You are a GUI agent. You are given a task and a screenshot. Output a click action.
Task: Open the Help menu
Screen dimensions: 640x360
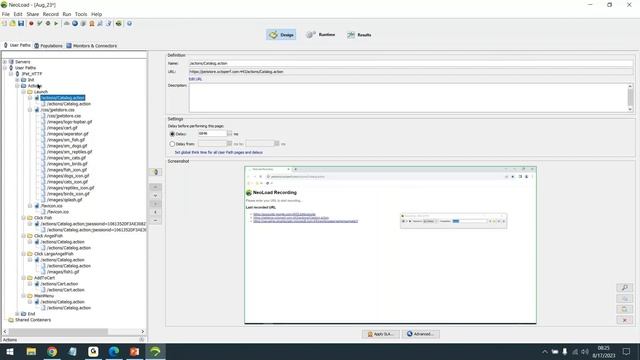click(x=96, y=14)
